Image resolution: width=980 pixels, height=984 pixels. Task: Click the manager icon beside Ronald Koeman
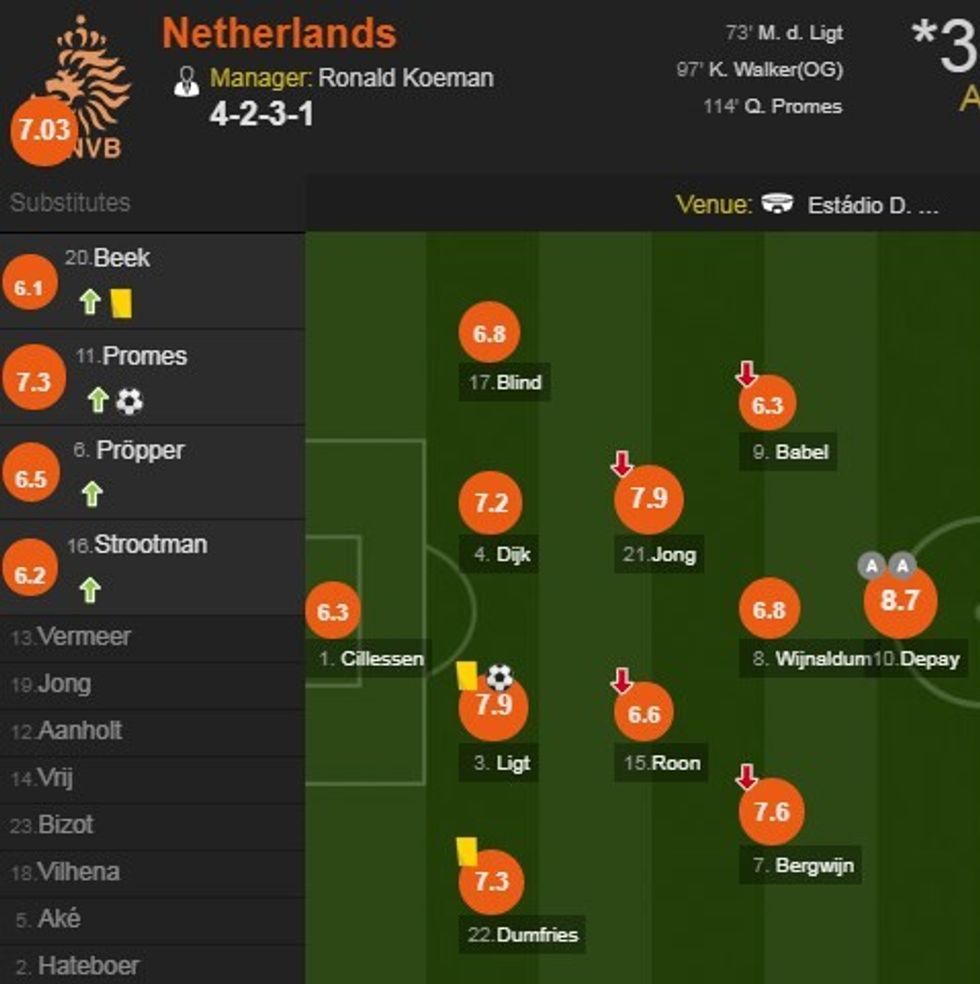[x=186, y=80]
